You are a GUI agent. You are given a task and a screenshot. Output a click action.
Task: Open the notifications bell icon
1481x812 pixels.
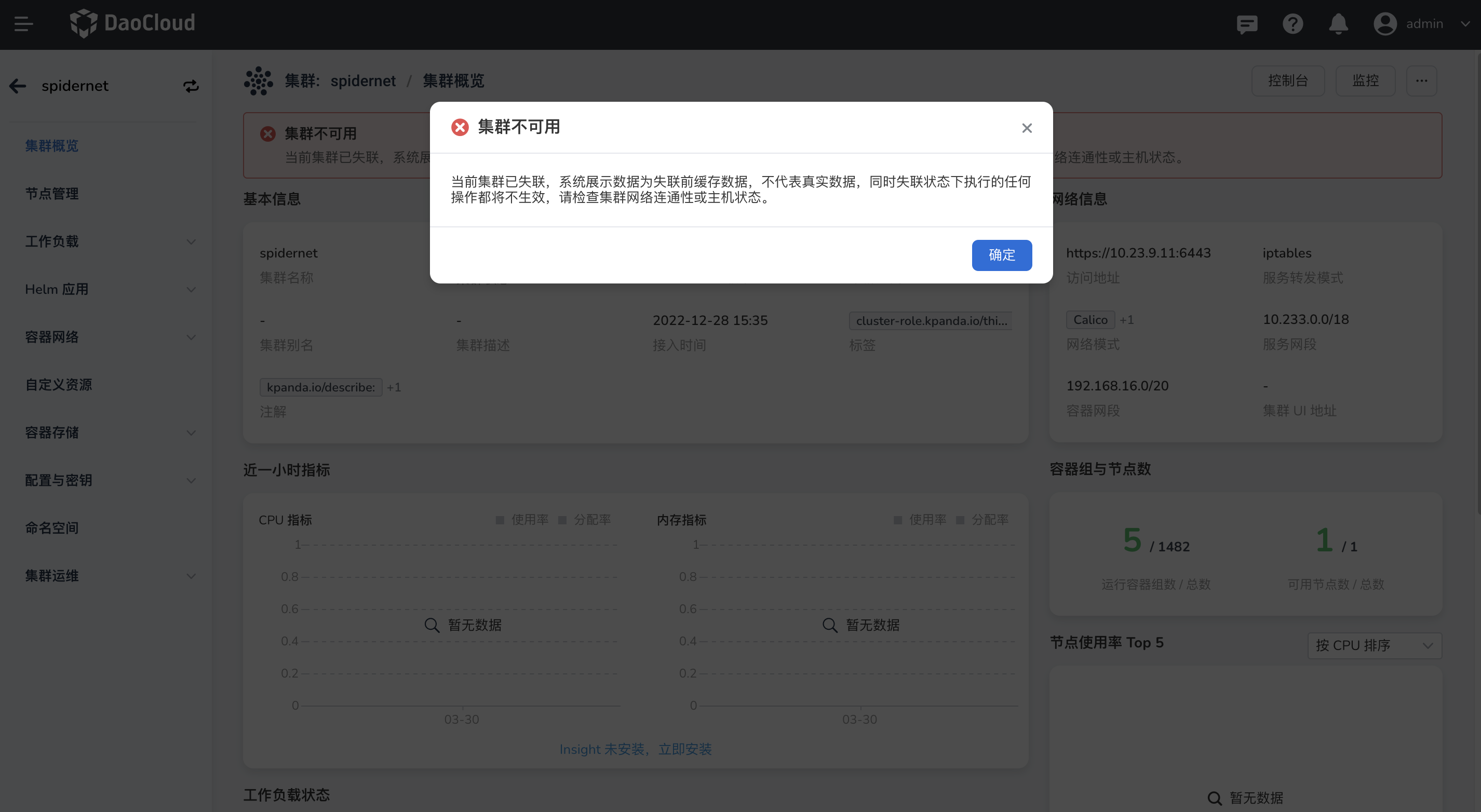(x=1338, y=24)
